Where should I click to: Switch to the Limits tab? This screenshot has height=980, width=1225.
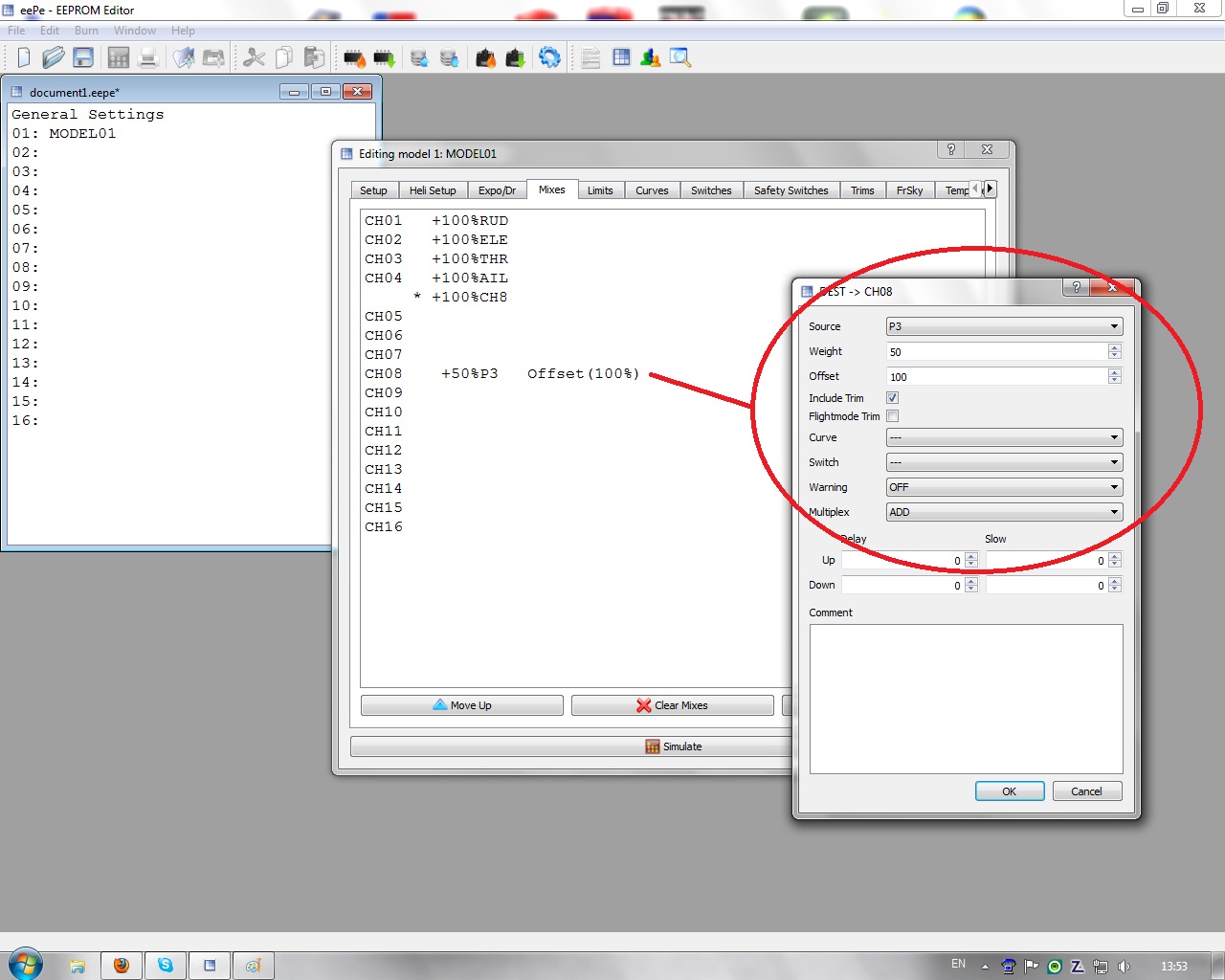[x=600, y=190]
